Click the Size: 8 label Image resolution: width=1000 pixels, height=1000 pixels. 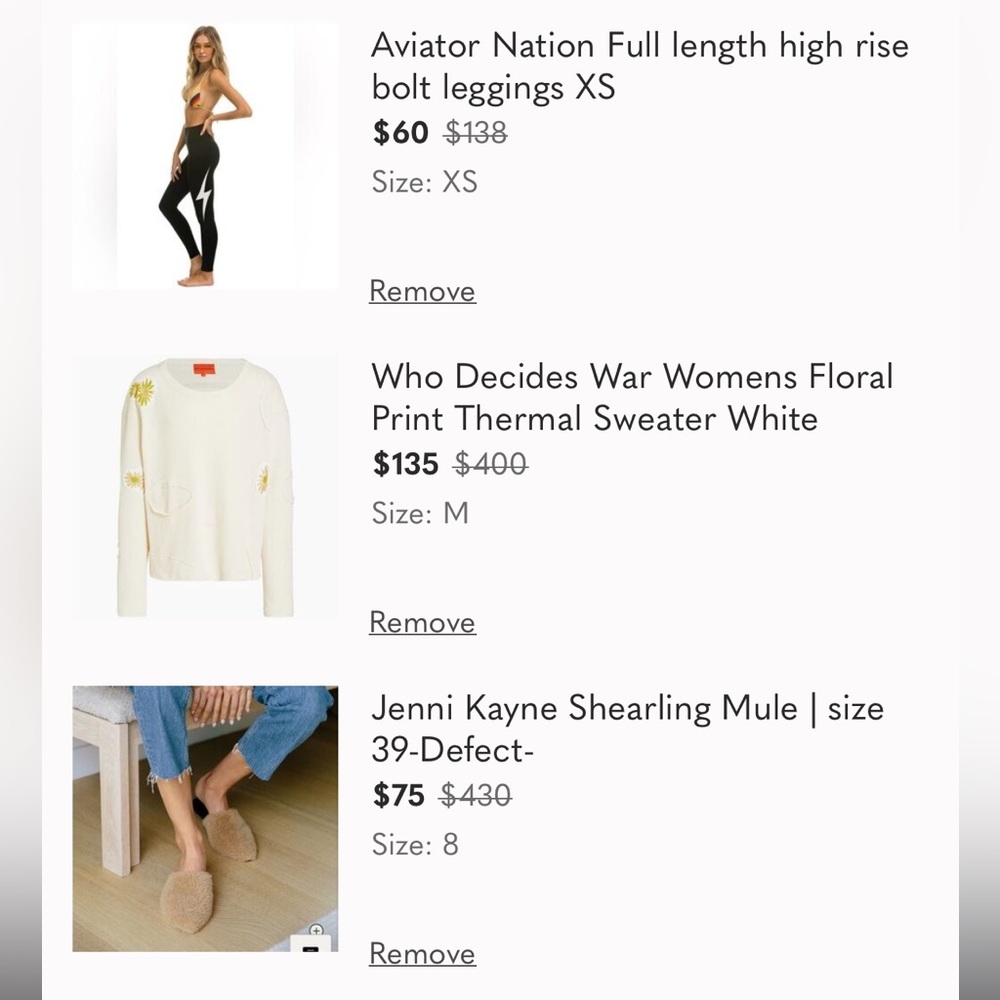click(415, 845)
